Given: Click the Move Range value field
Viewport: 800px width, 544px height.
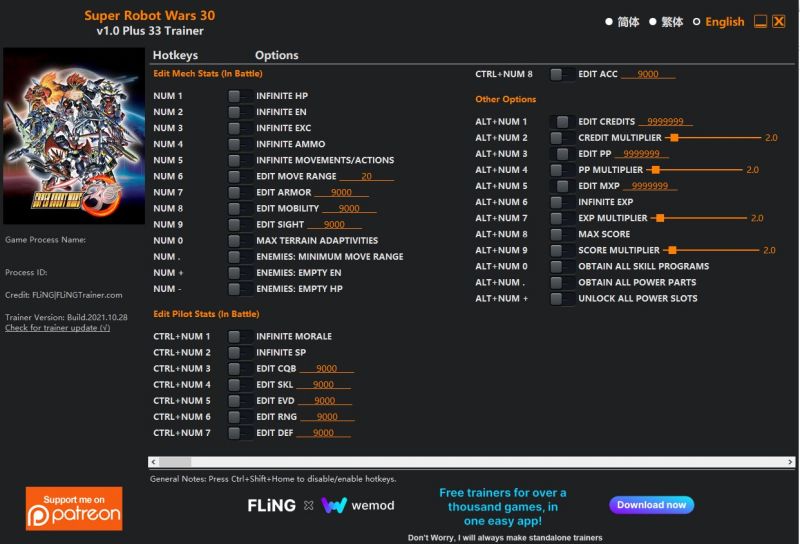Looking at the screenshot, I should pos(367,177).
